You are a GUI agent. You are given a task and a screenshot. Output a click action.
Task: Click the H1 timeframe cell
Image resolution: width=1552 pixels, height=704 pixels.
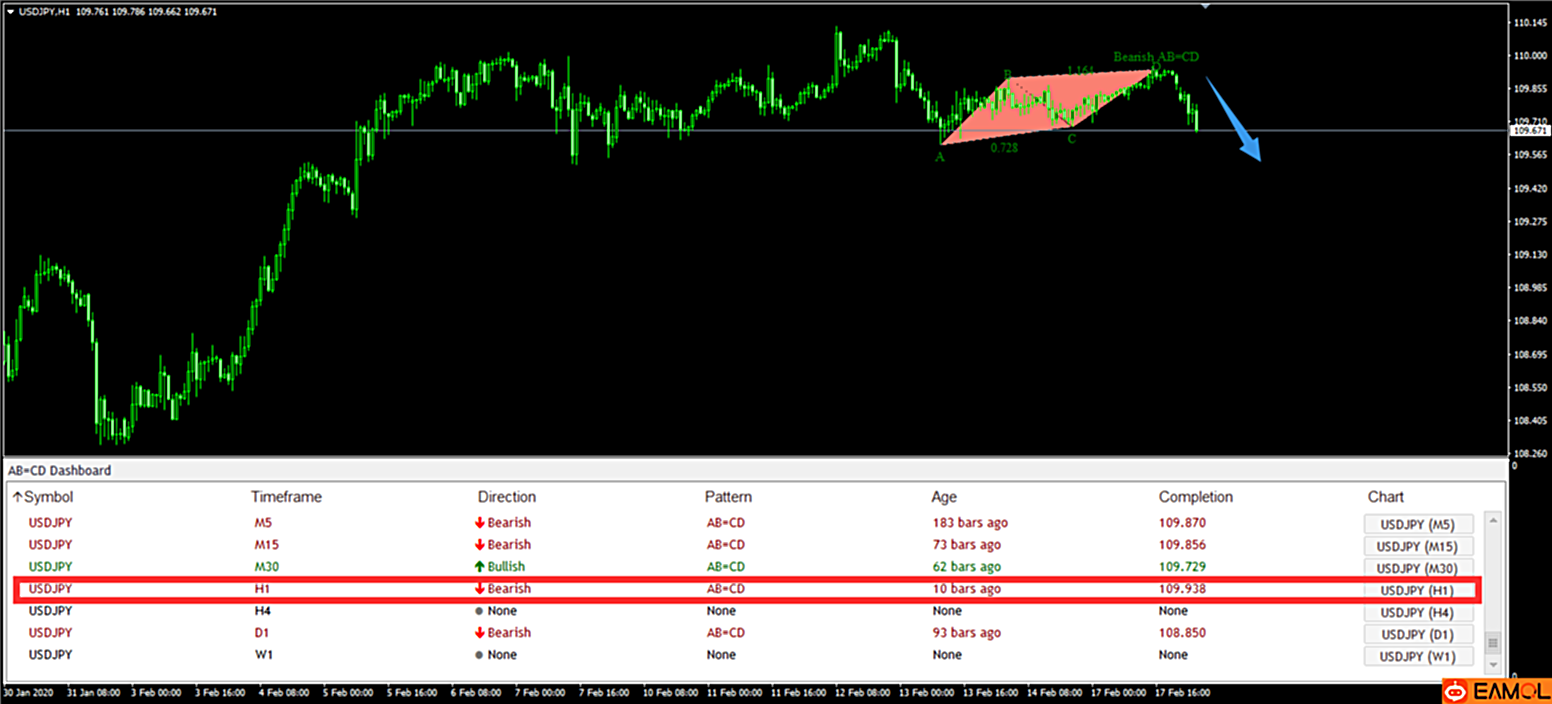262,589
